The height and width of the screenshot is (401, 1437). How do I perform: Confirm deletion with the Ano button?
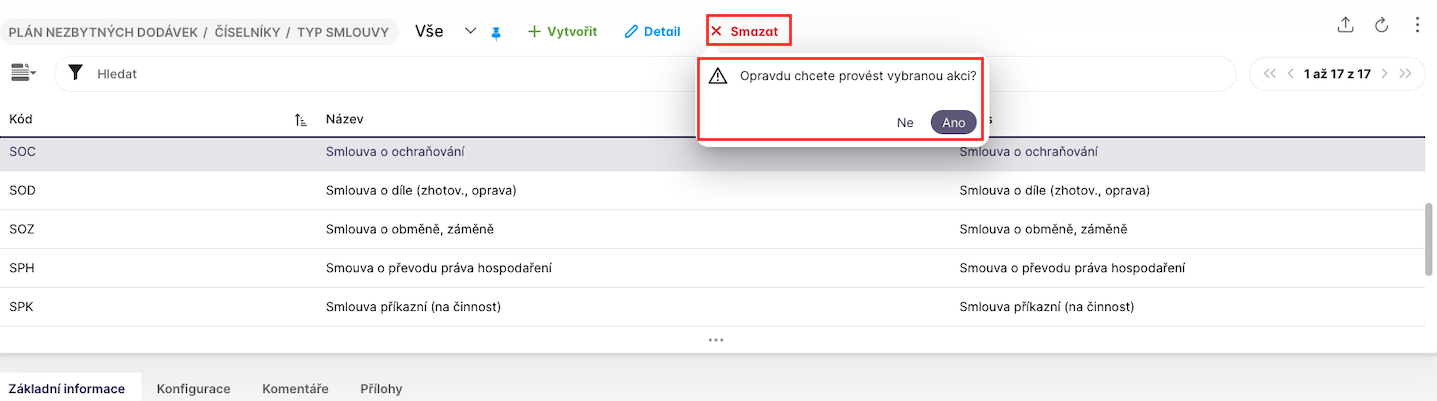(953, 122)
